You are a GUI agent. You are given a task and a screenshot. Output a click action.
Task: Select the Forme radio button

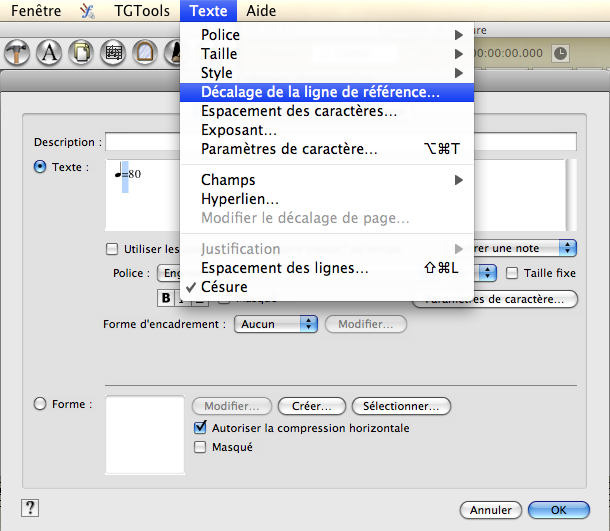[40, 404]
